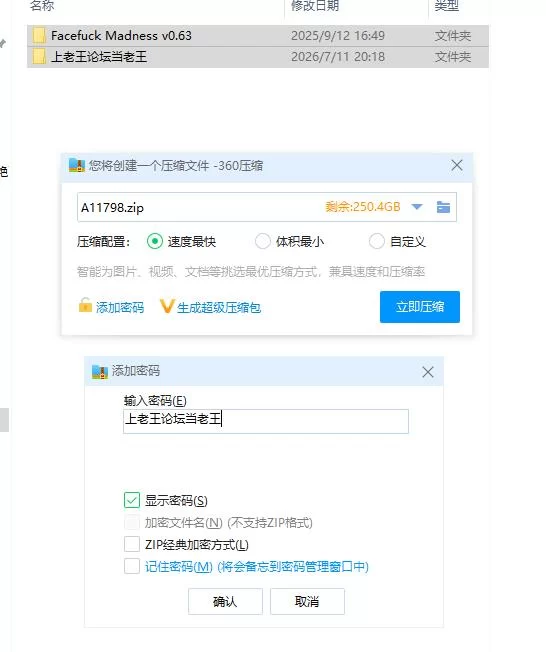Click the 取消 button
Screen dimensions: 546x652
tap(307, 601)
